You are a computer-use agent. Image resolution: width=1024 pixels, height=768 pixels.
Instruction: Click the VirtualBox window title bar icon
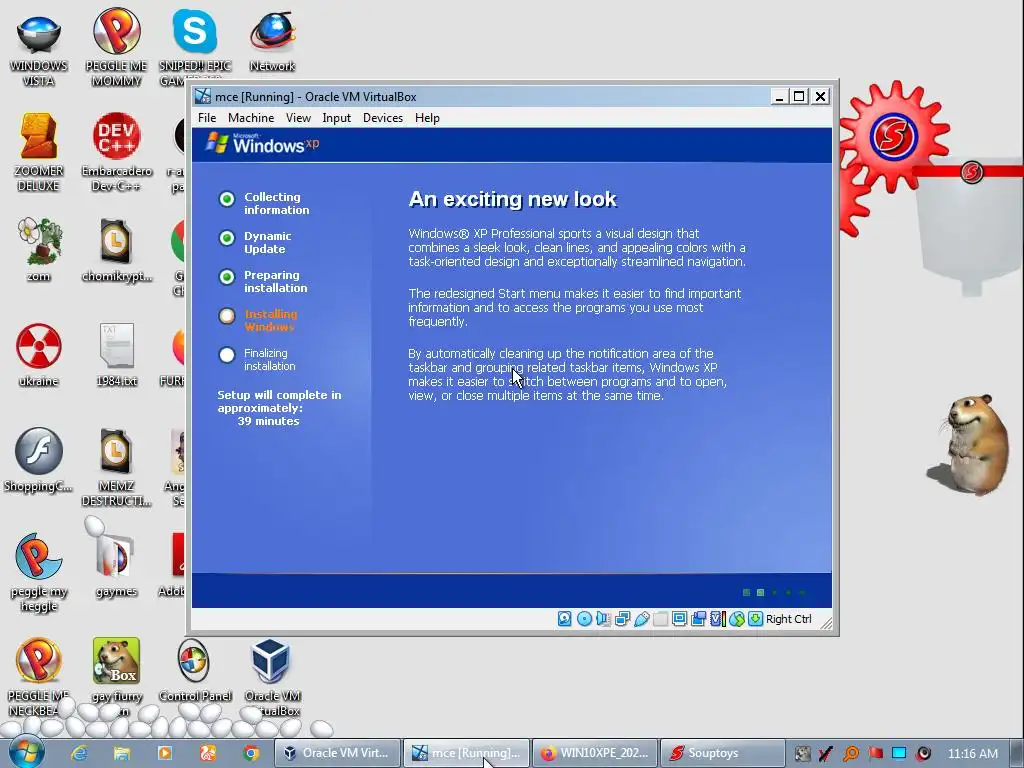pos(203,97)
